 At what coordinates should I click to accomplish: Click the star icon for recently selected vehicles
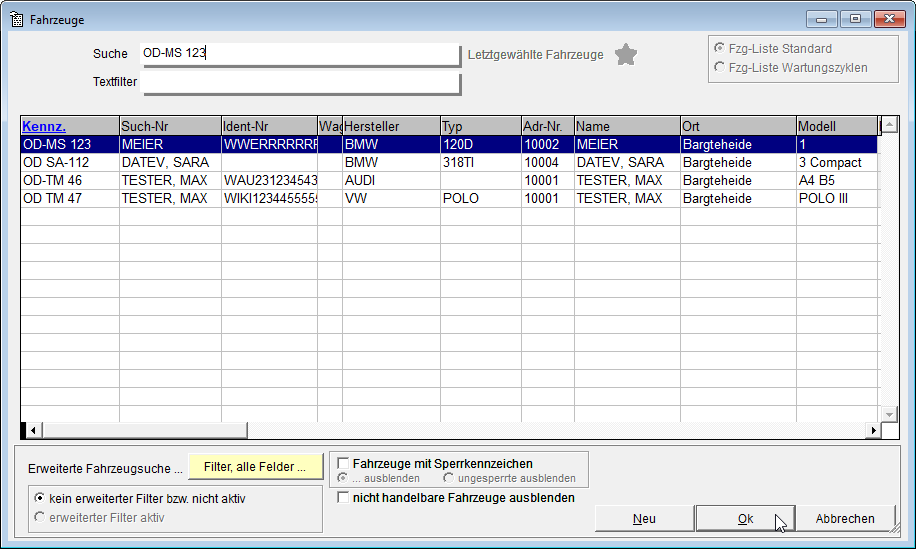click(x=626, y=55)
